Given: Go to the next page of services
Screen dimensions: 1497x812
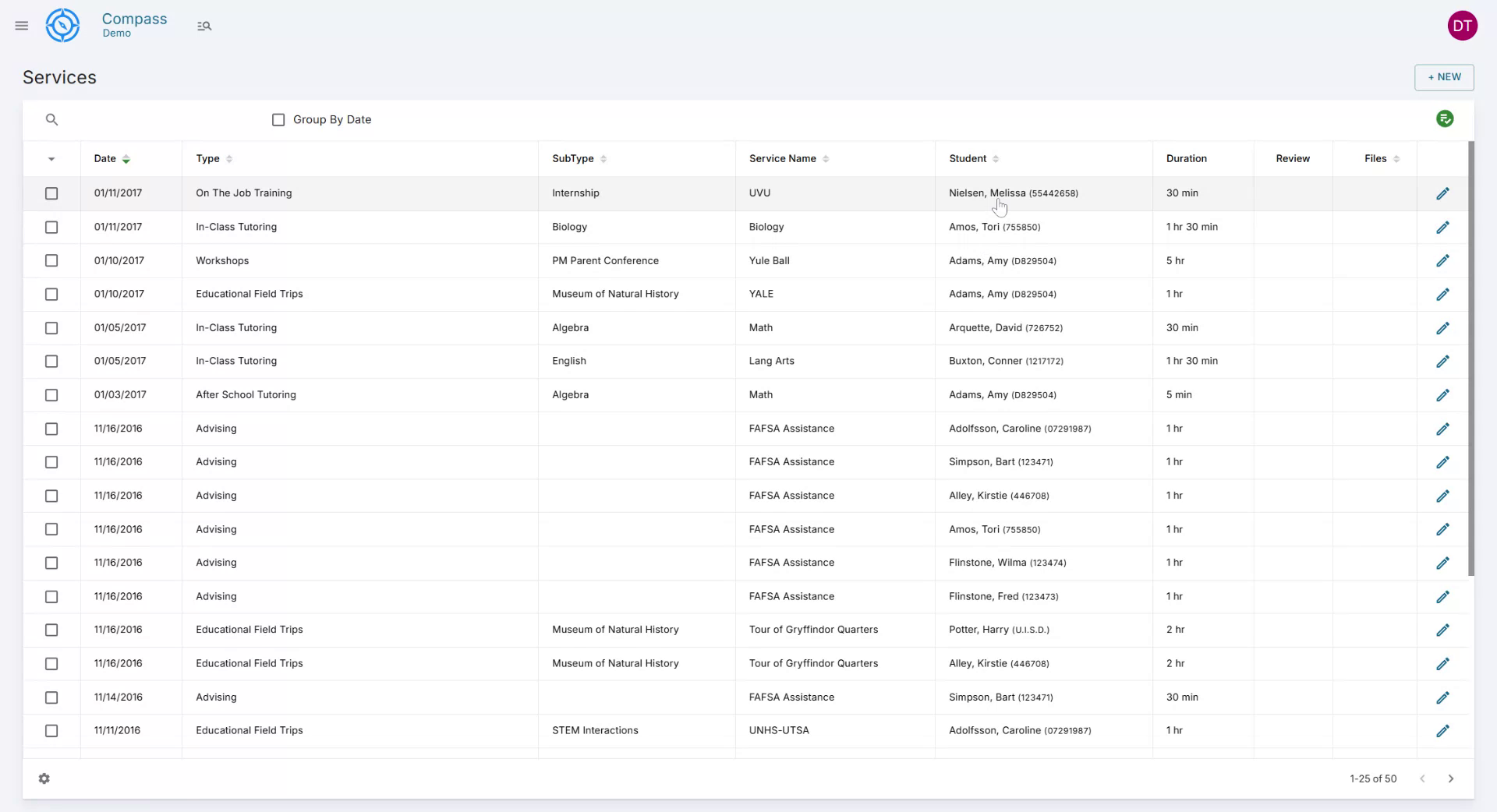Looking at the screenshot, I should (1451, 778).
